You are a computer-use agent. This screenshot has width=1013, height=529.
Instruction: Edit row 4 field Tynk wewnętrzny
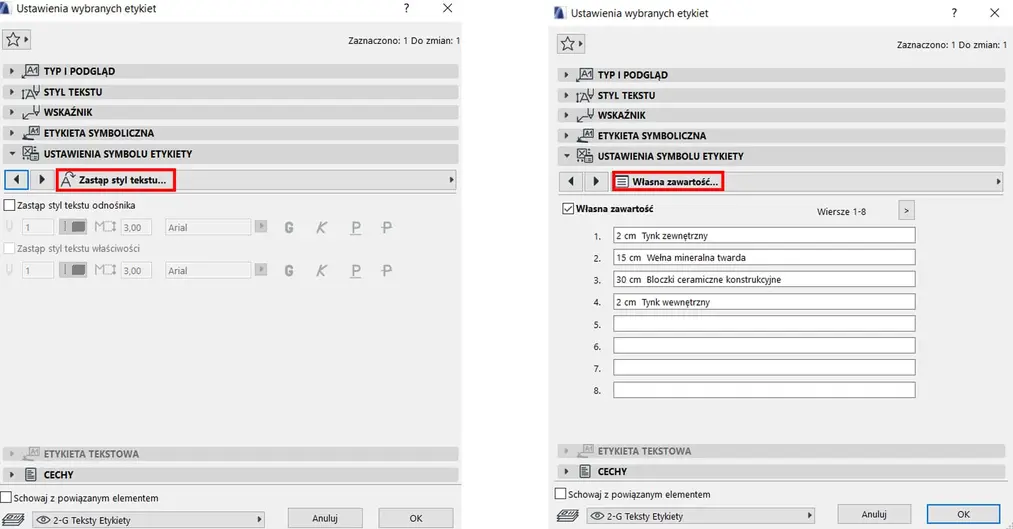click(x=764, y=302)
